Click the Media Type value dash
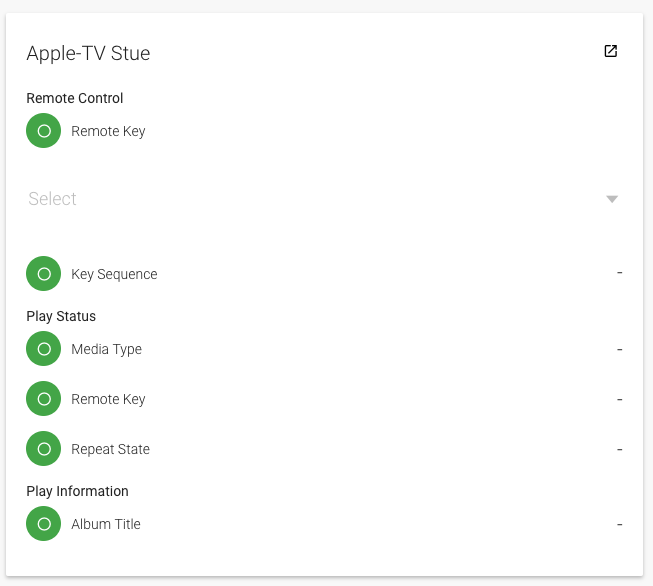 [620, 349]
